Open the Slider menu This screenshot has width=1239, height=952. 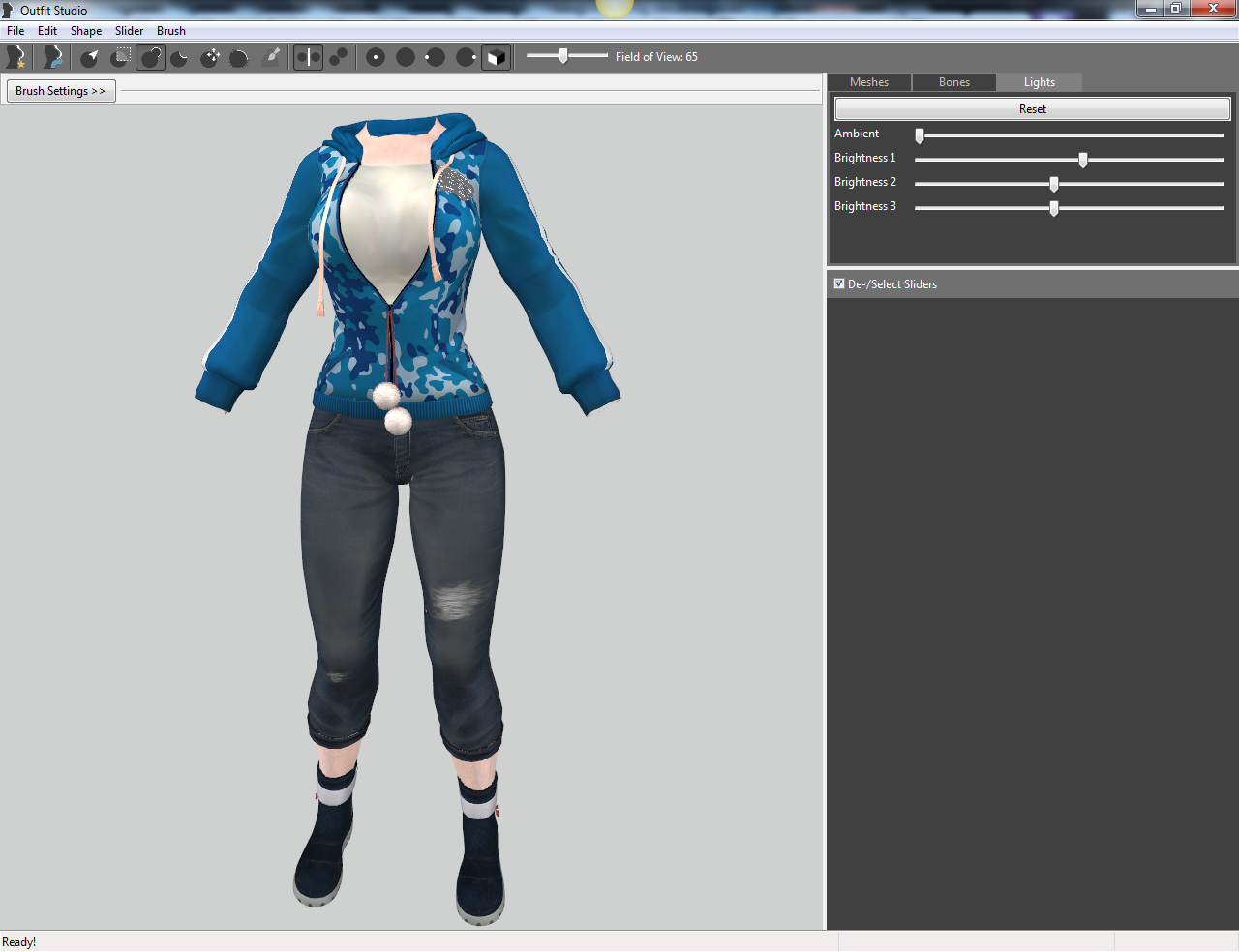point(129,31)
